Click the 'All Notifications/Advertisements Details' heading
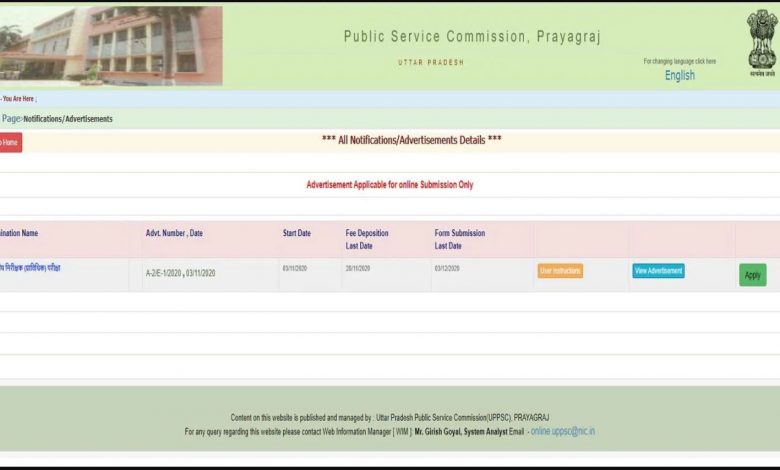 point(411,140)
